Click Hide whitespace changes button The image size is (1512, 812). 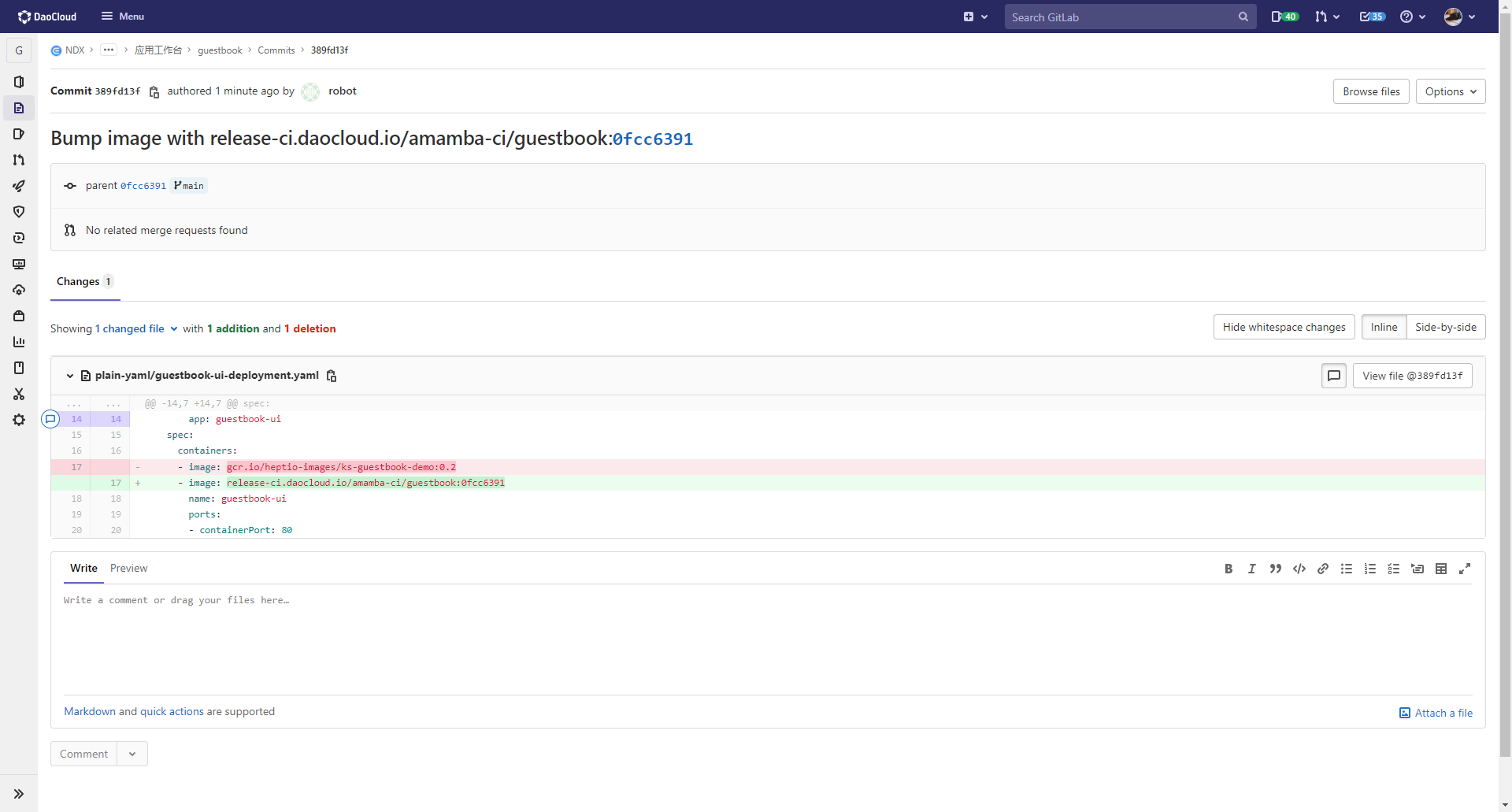(x=1284, y=327)
